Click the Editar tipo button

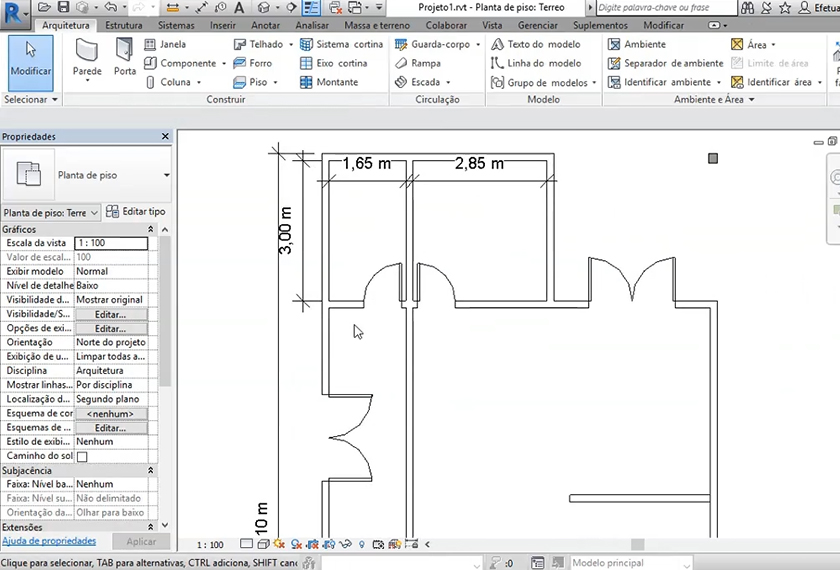(136, 212)
